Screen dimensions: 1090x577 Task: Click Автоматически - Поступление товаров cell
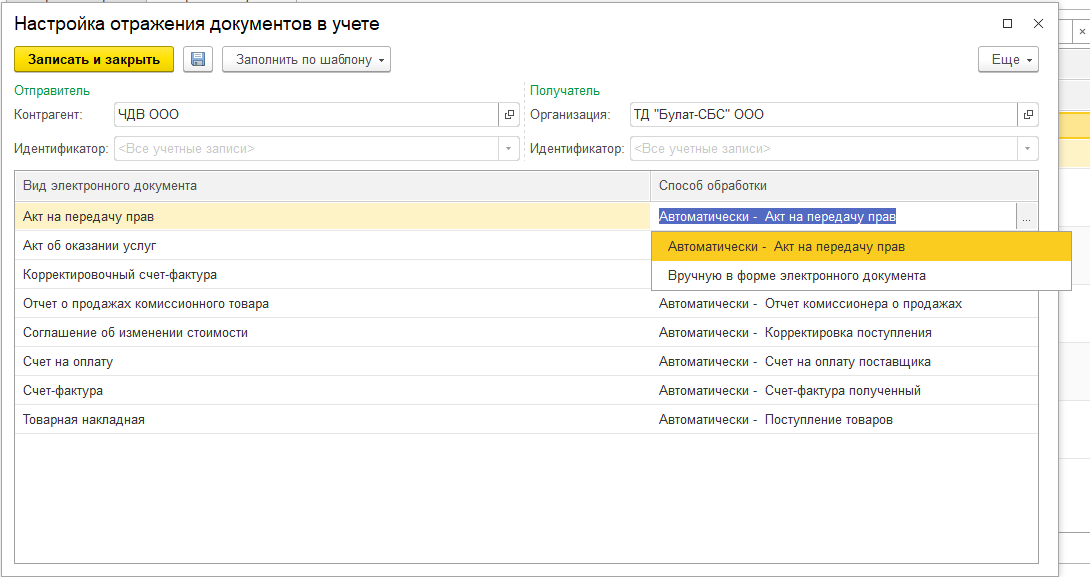pyautogui.click(x=844, y=420)
